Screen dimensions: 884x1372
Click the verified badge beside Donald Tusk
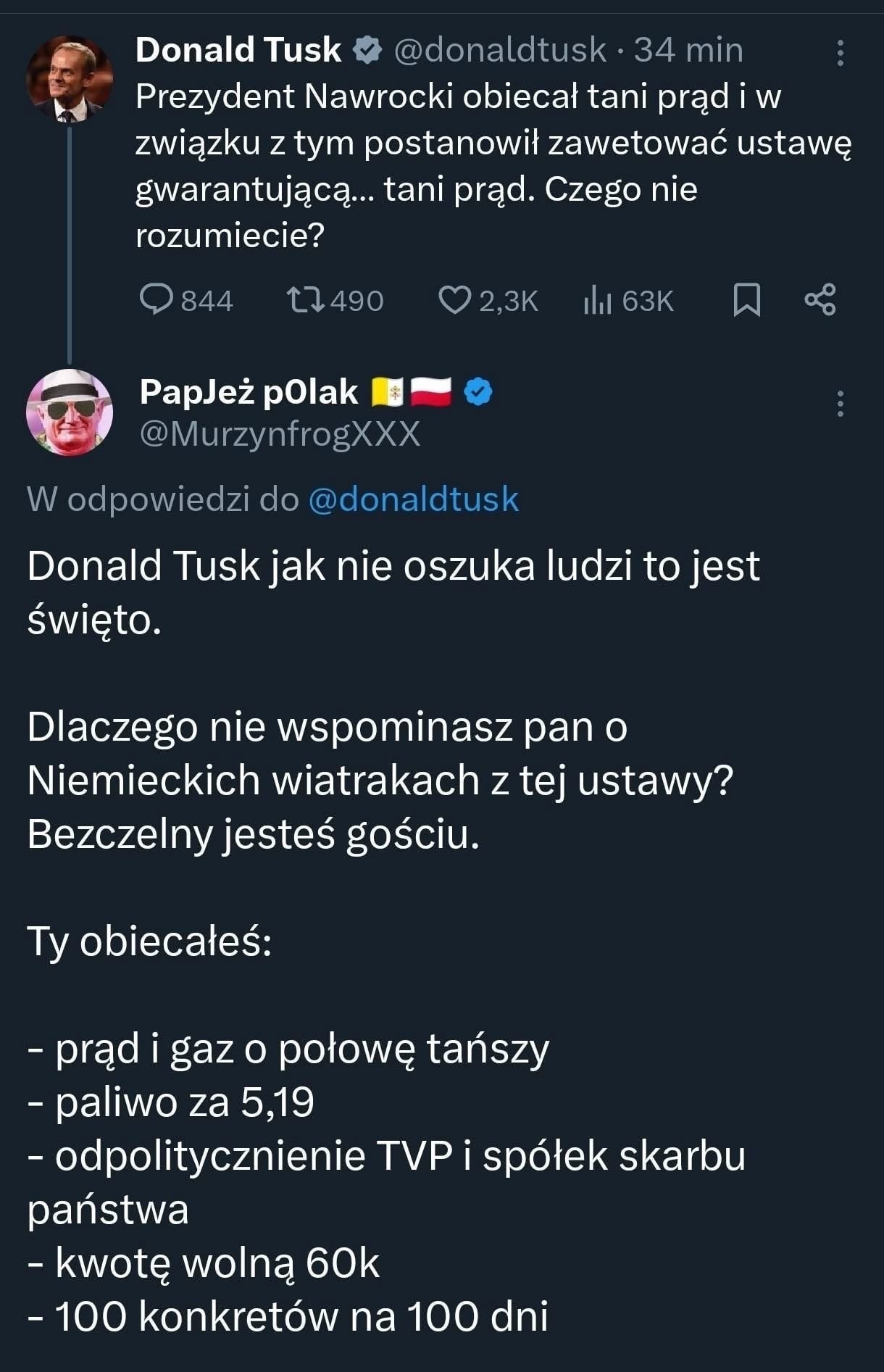[x=367, y=50]
